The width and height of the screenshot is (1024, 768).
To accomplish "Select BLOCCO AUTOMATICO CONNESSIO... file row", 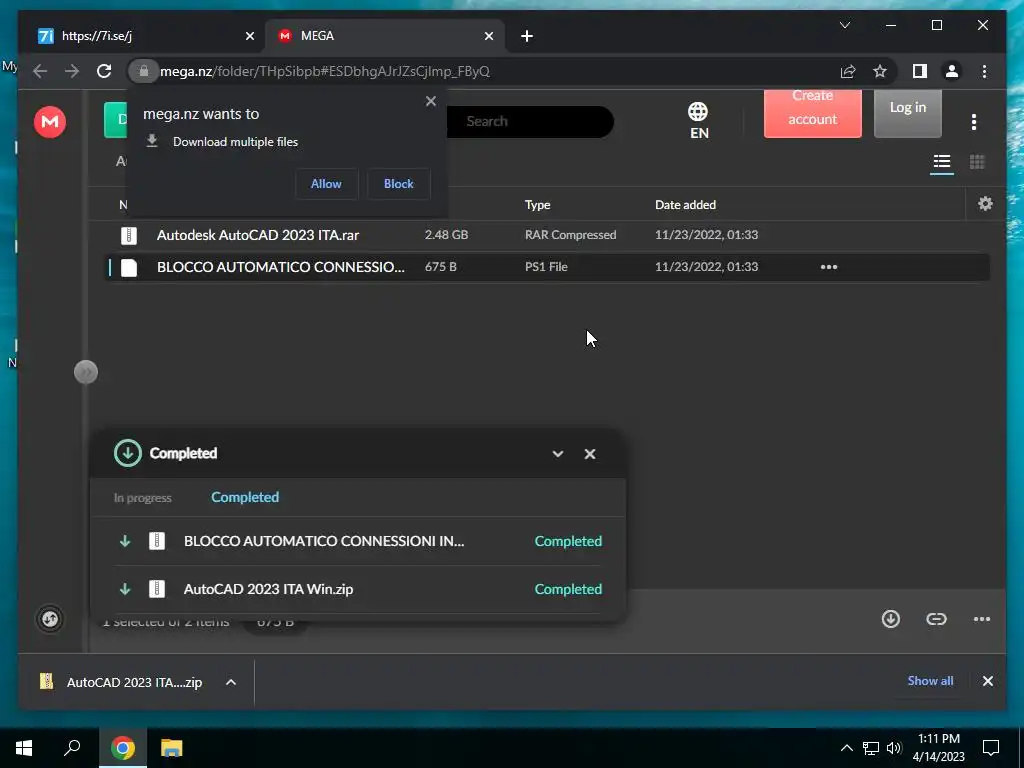I will tap(547, 267).
